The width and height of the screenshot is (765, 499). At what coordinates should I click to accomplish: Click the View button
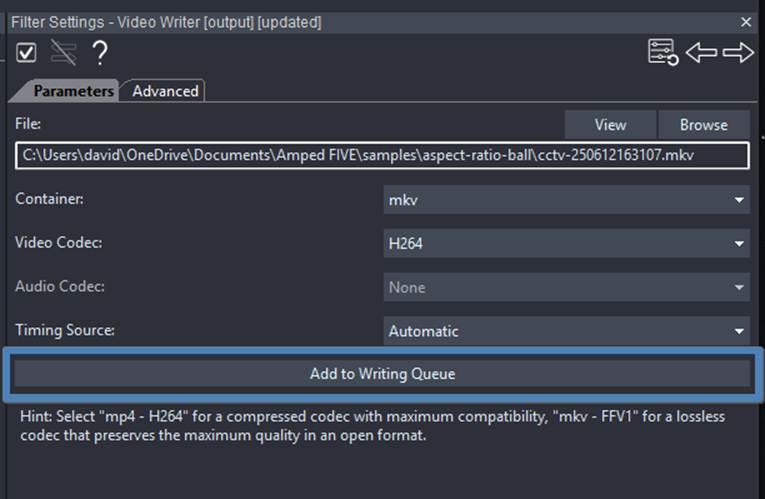click(610, 125)
